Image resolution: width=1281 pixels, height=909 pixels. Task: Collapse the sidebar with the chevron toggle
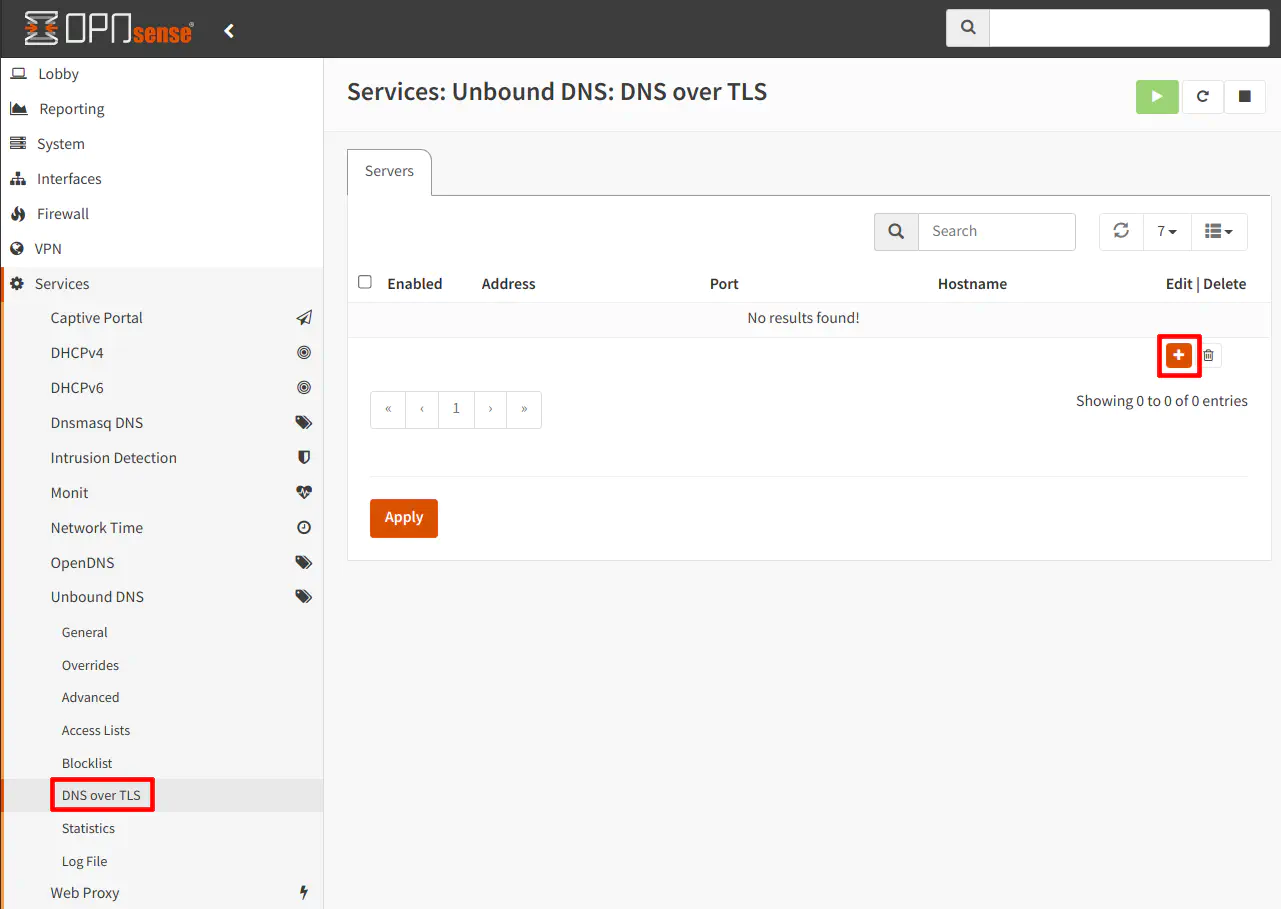(x=229, y=31)
